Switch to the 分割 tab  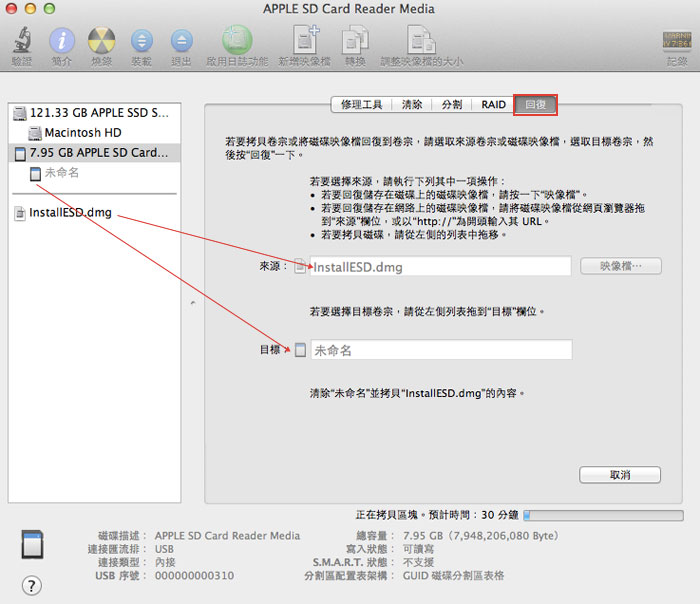[451, 104]
